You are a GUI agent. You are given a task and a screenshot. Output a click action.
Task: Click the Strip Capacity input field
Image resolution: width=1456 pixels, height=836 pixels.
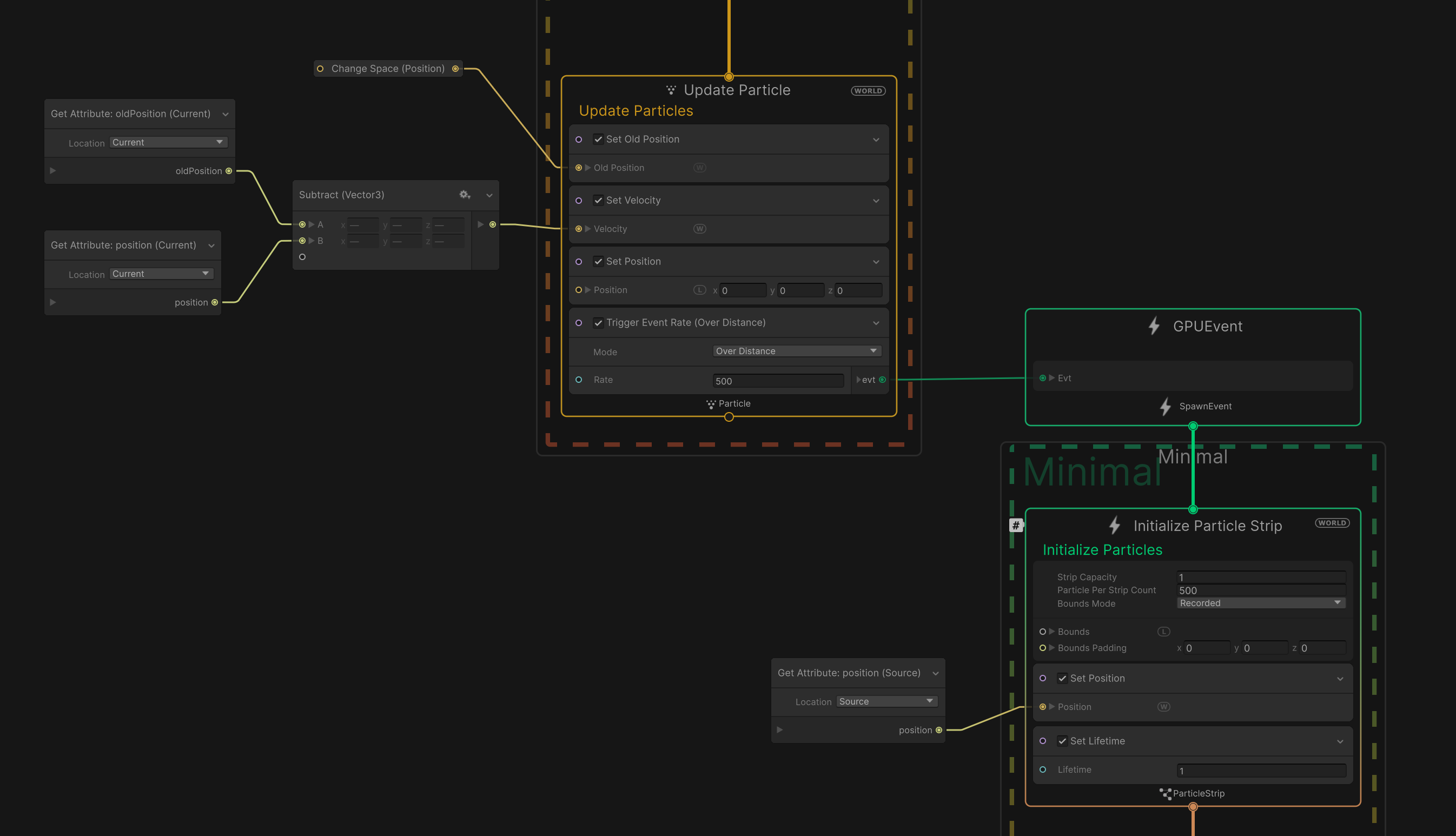click(x=1260, y=577)
